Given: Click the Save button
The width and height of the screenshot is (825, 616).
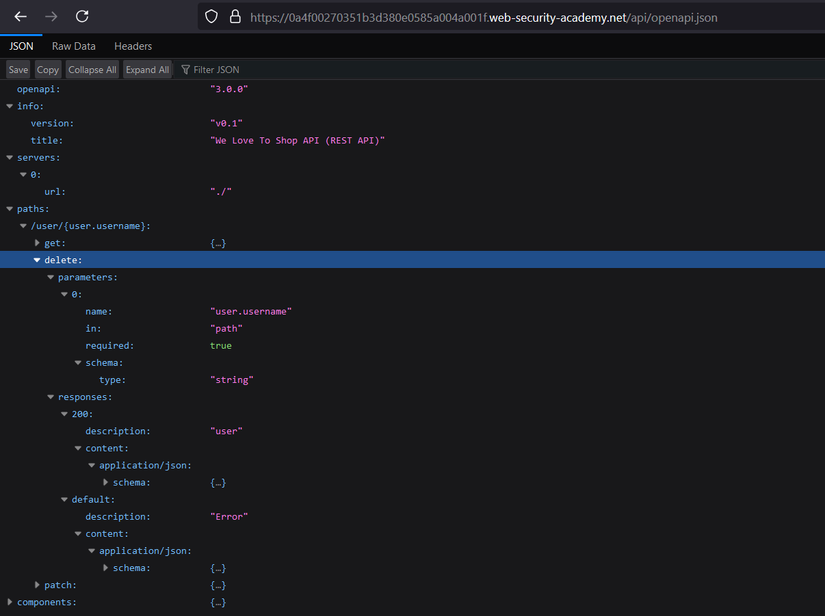Looking at the screenshot, I should (x=18, y=69).
